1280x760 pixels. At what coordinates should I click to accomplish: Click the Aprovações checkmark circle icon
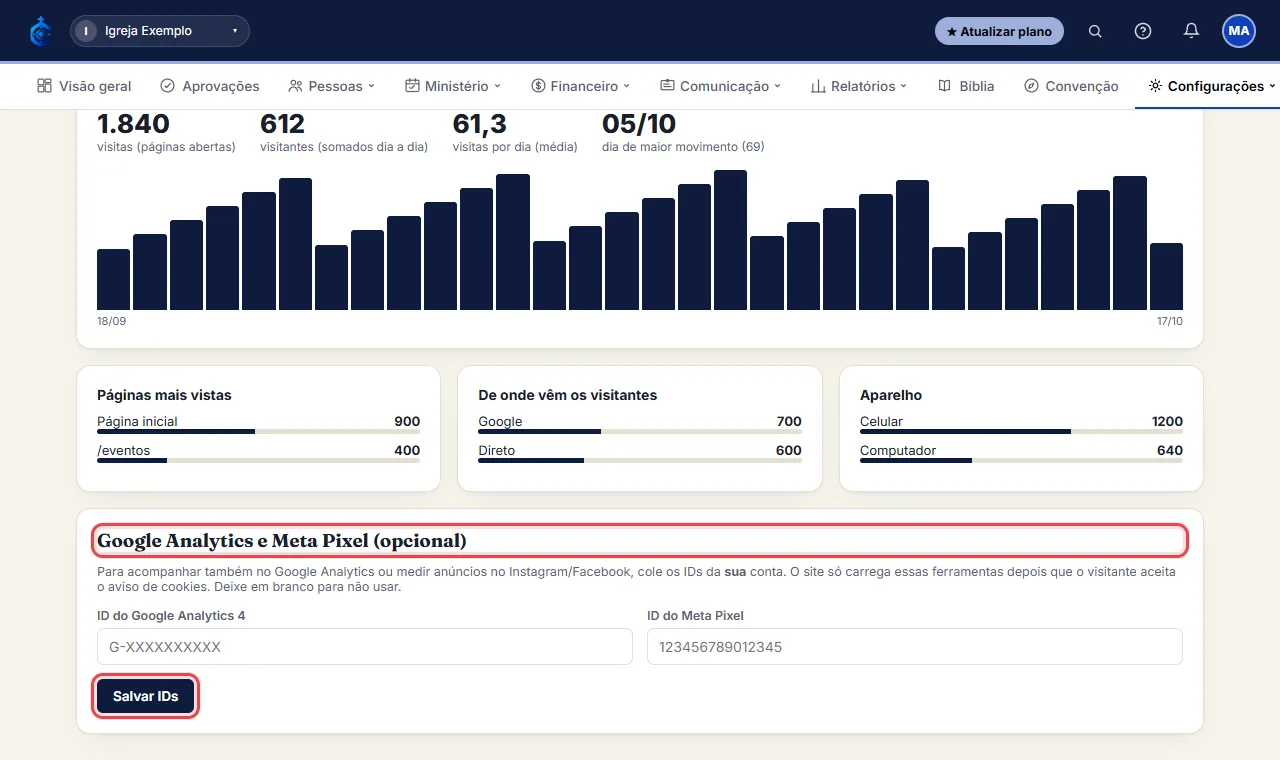click(x=168, y=86)
